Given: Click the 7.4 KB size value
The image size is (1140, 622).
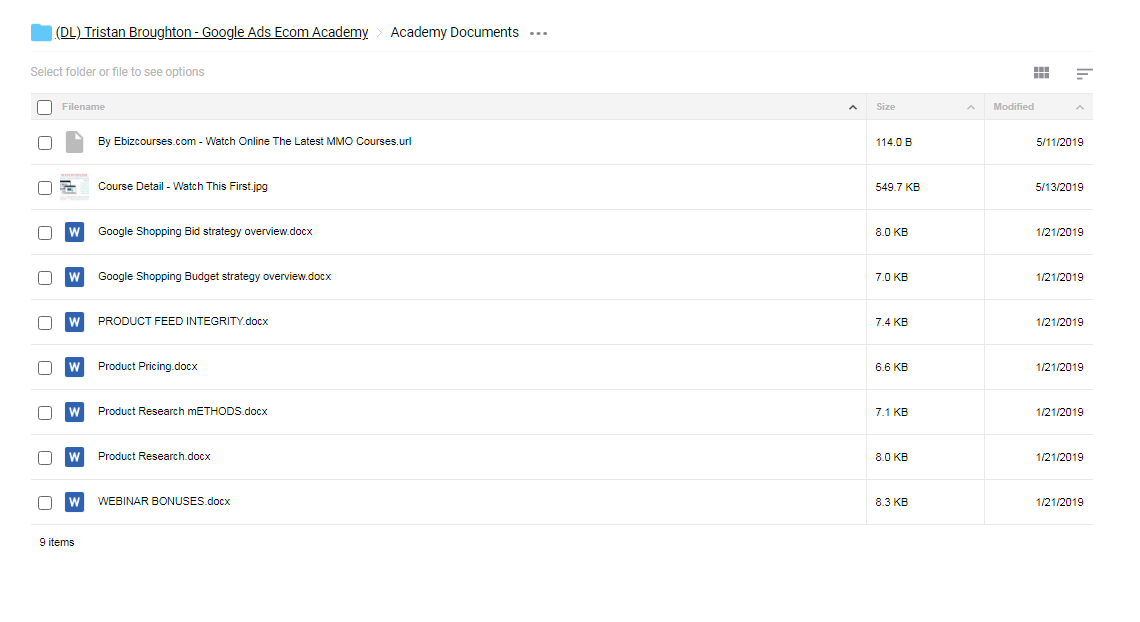Looking at the screenshot, I should tap(891, 323).
